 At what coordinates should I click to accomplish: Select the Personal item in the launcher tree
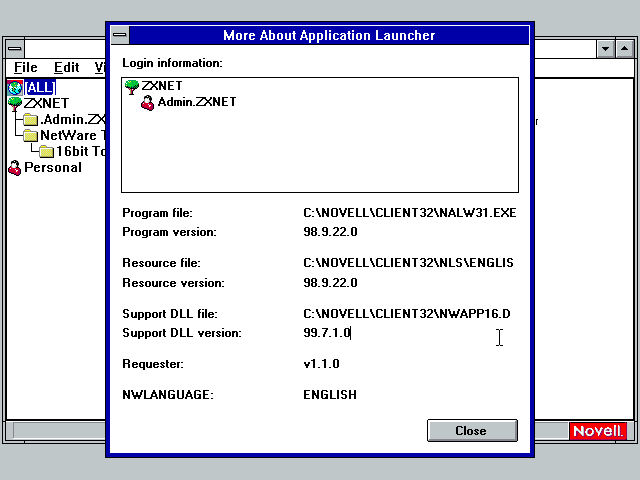(53, 167)
